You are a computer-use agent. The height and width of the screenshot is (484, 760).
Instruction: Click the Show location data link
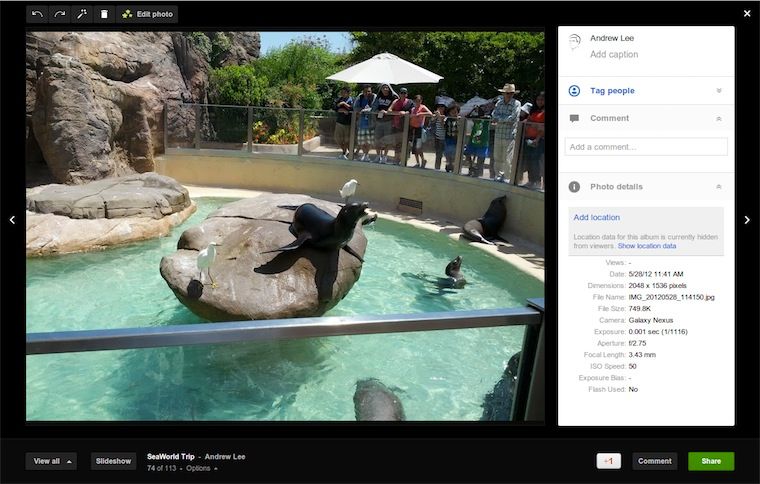[647, 246]
